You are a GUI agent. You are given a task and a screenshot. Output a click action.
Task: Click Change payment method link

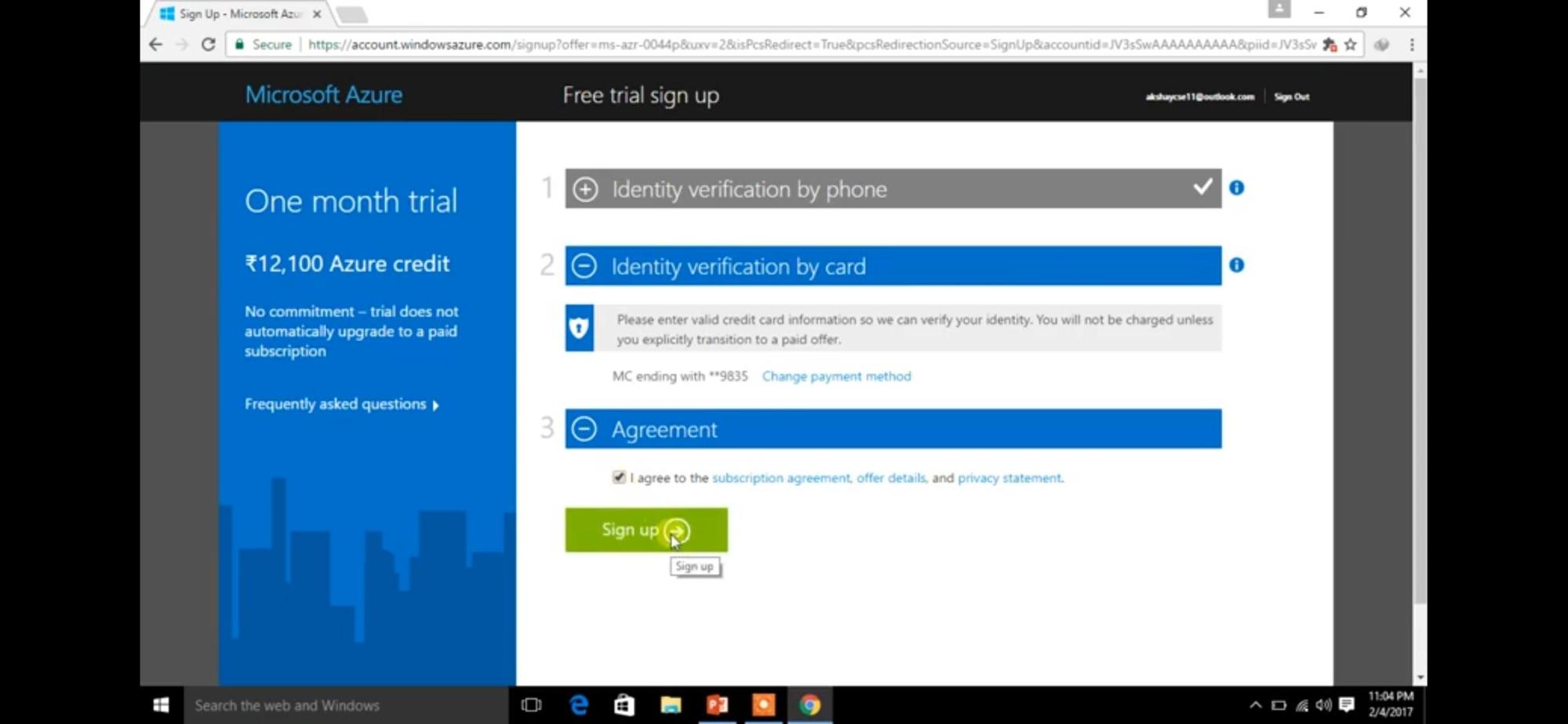(x=836, y=377)
